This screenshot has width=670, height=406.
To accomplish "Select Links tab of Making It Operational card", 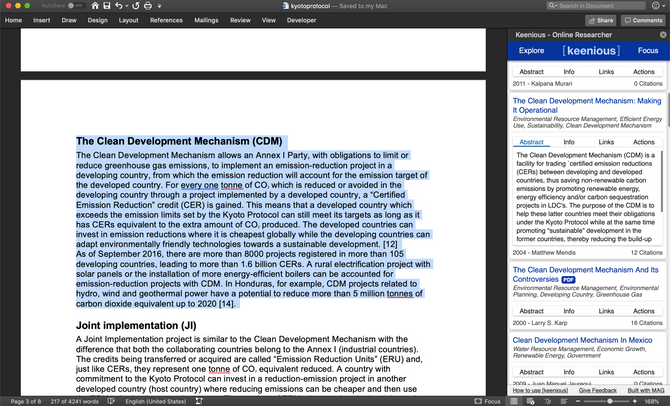I will [606, 142].
